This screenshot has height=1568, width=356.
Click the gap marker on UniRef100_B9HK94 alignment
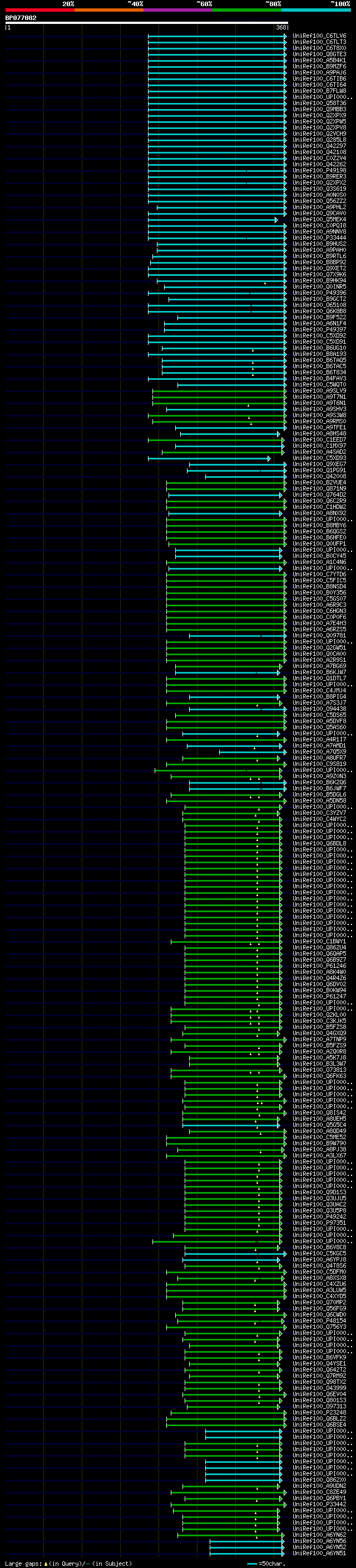point(265,283)
